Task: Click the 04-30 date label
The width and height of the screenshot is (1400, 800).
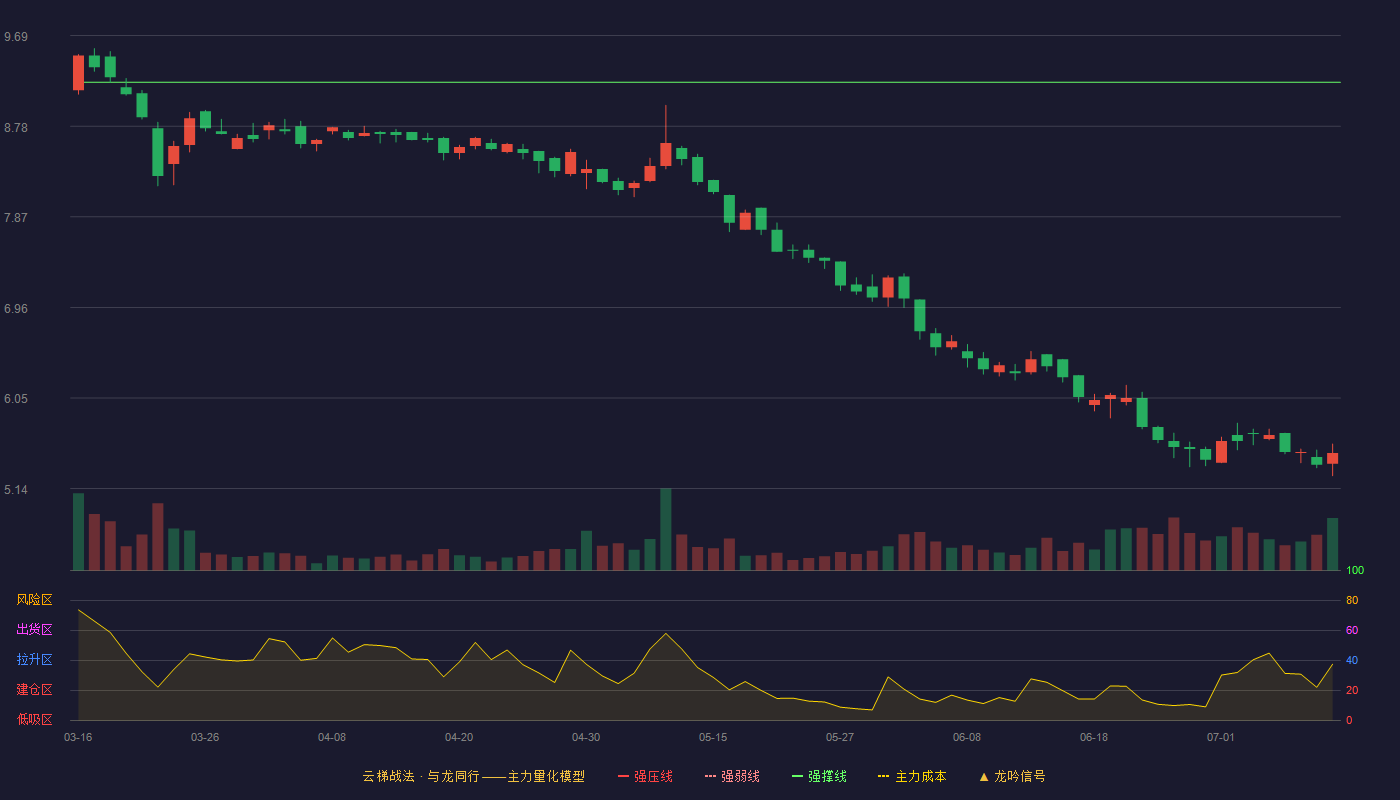Action: (x=586, y=737)
